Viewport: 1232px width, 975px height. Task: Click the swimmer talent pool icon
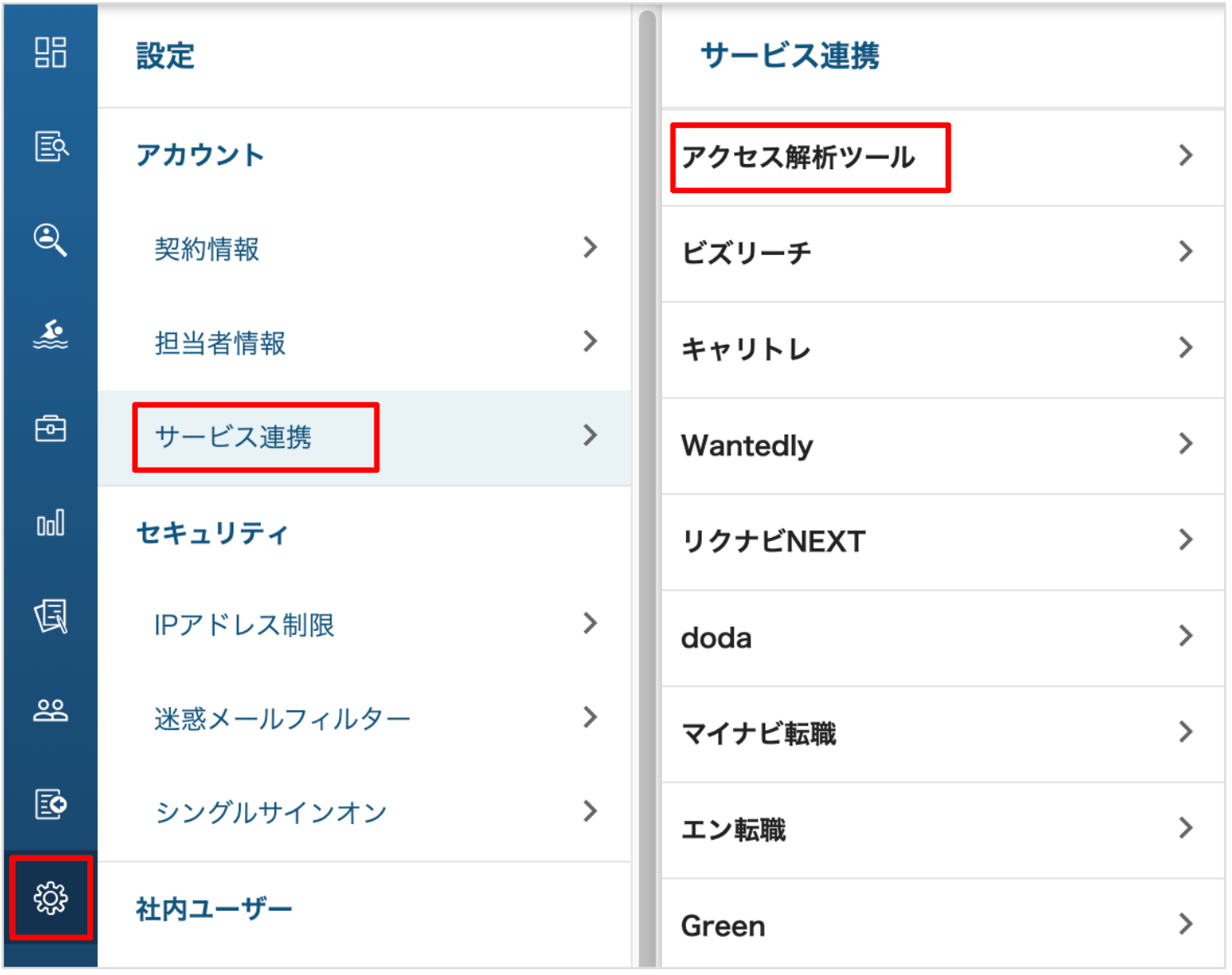(x=50, y=334)
